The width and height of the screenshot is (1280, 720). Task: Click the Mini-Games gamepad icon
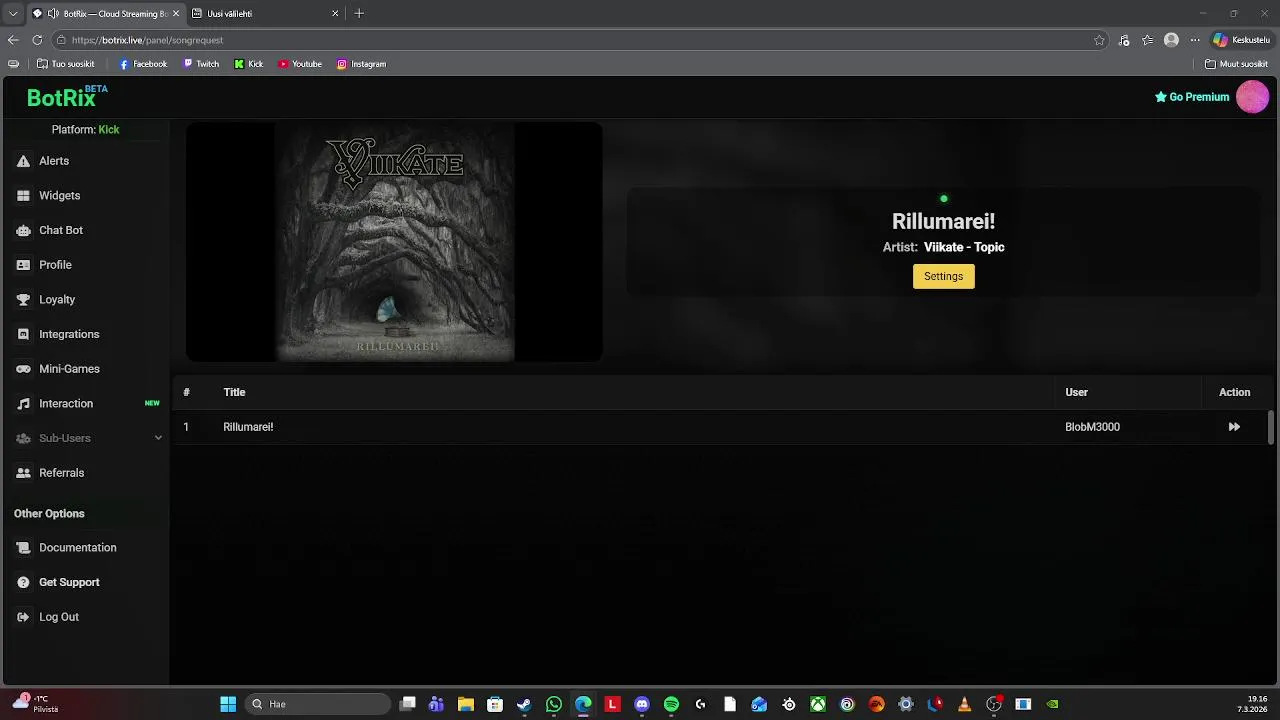point(23,369)
